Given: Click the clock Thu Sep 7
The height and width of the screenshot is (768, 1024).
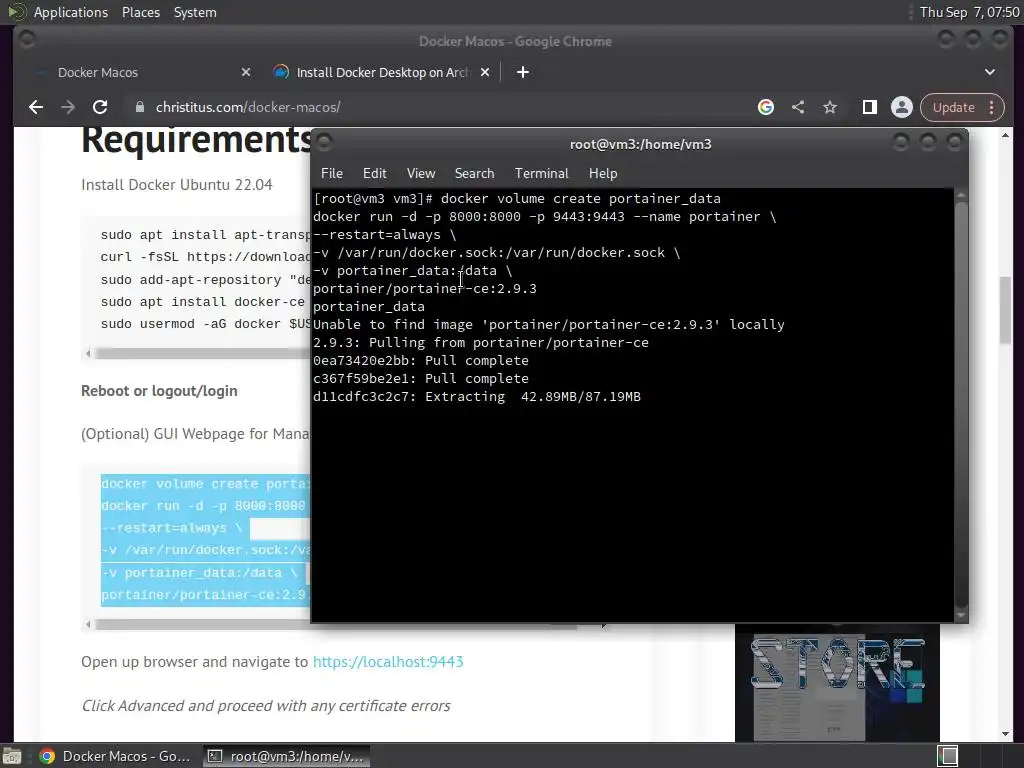Looking at the screenshot, I should pyautogui.click(x=969, y=12).
